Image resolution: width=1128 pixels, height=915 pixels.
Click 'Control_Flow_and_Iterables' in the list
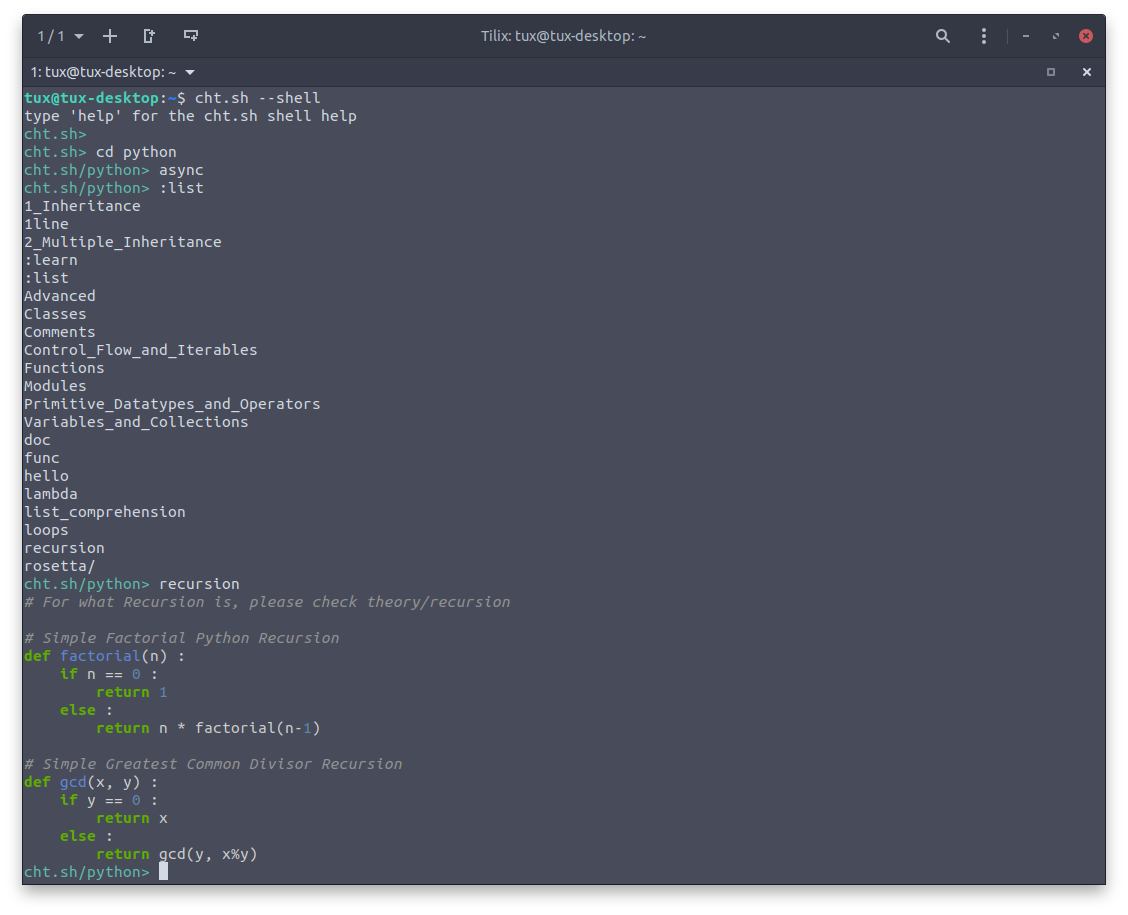pyautogui.click(x=140, y=350)
